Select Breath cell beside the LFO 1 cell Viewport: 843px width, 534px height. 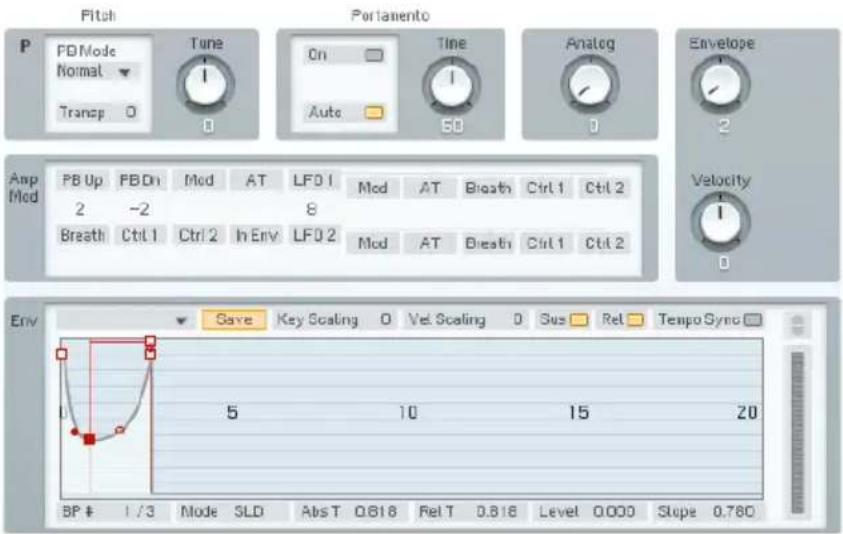click(x=488, y=188)
